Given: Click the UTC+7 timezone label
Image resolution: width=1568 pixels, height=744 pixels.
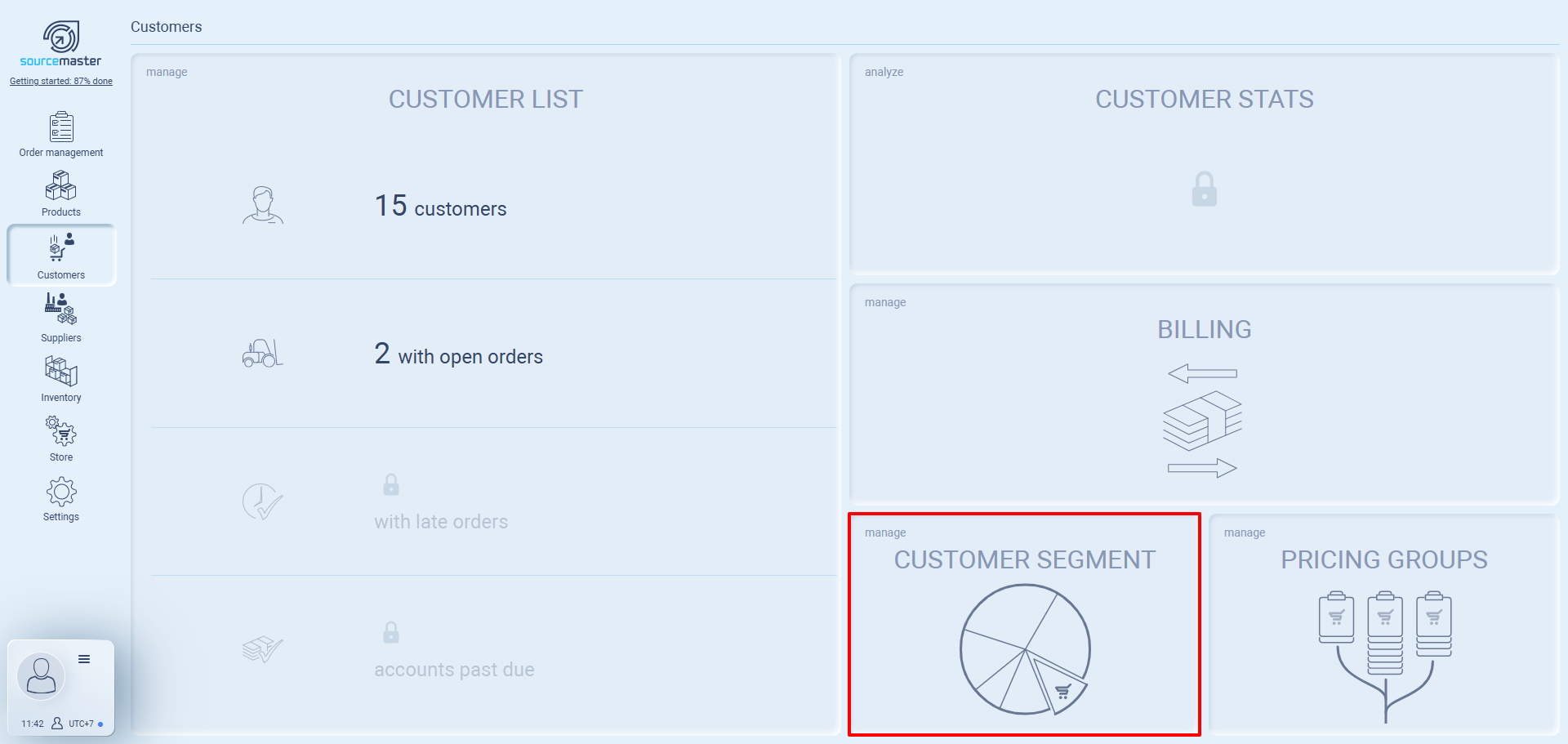Looking at the screenshot, I should [x=81, y=724].
